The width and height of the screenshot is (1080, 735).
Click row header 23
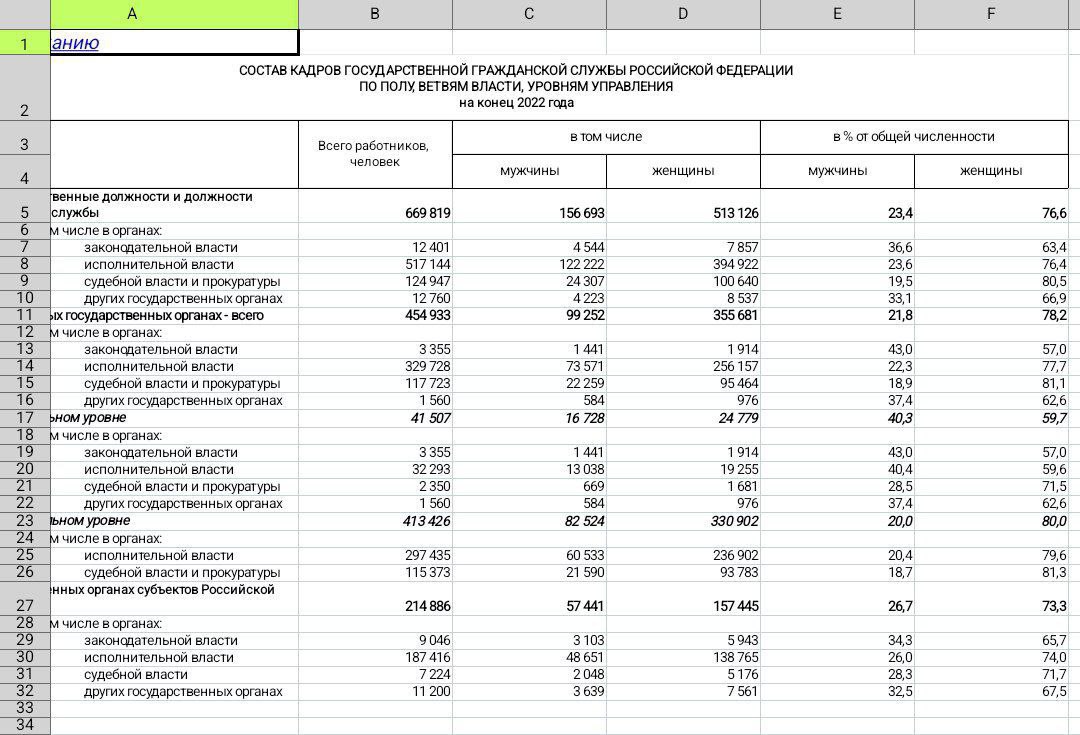(25, 521)
